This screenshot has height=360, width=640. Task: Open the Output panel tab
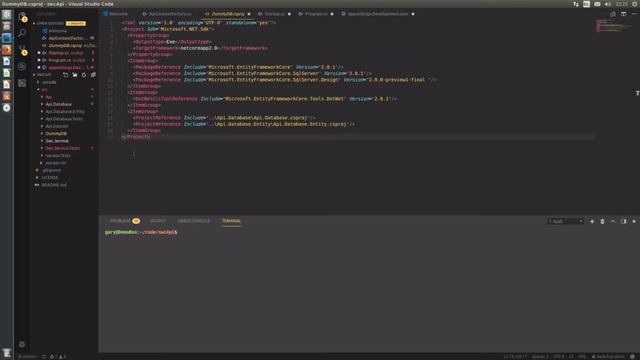(158, 221)
